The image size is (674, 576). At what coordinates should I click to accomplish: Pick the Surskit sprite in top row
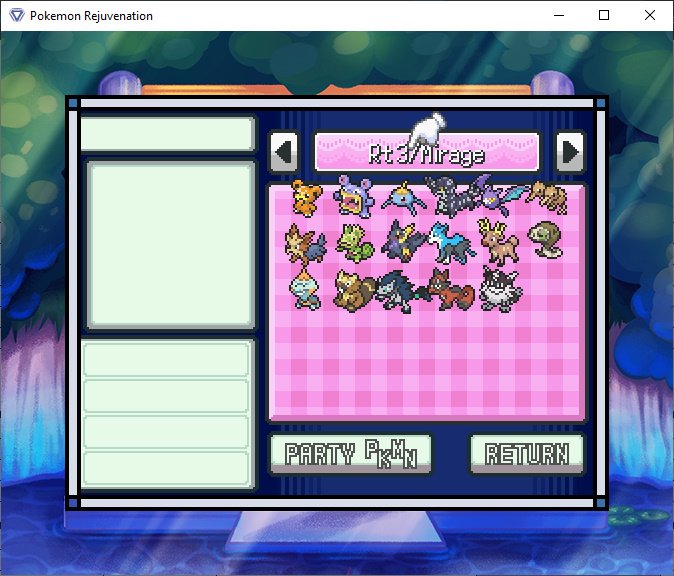coord(404,198)
